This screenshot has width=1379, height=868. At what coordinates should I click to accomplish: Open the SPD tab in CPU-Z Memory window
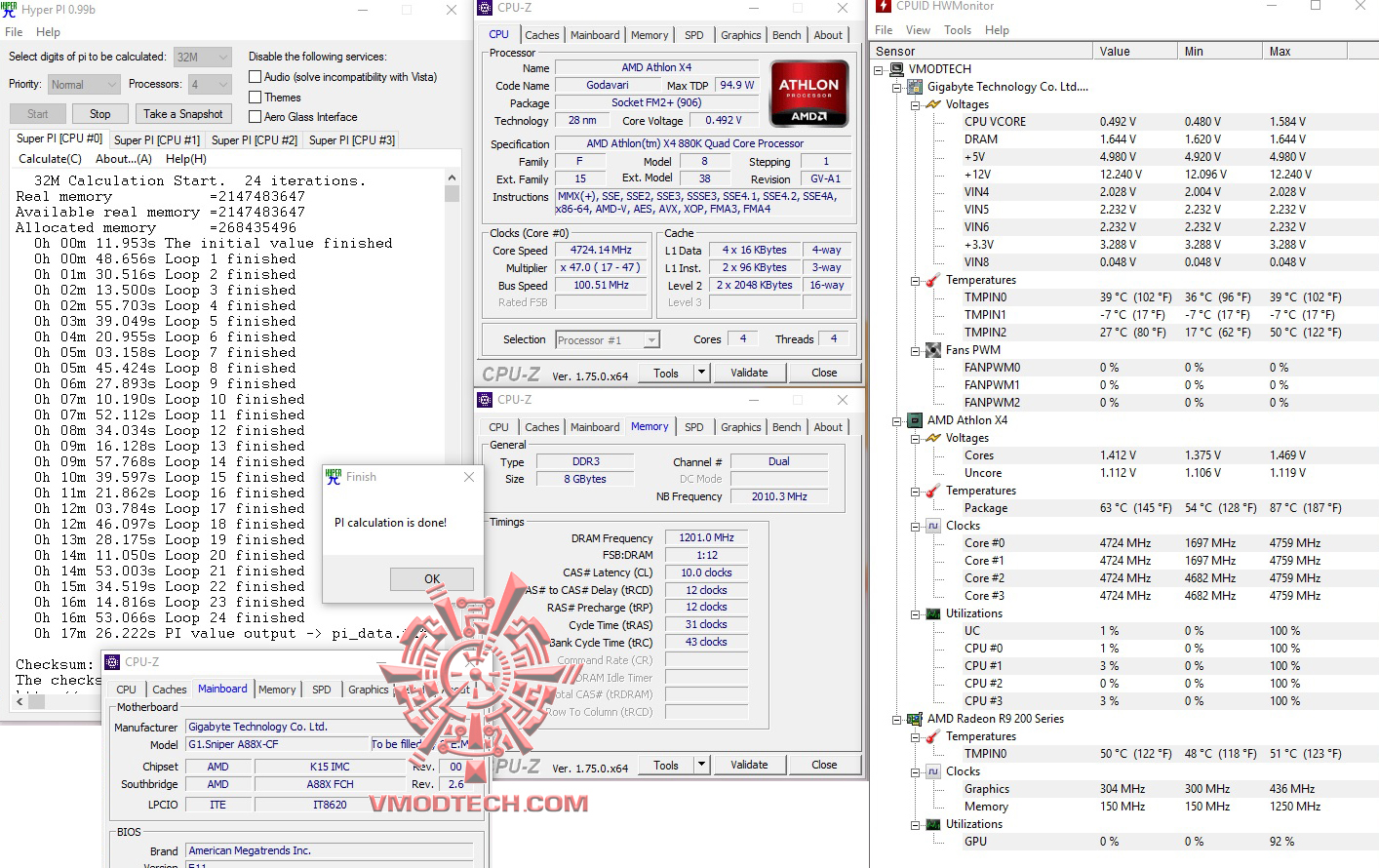[x=694, y=427]
